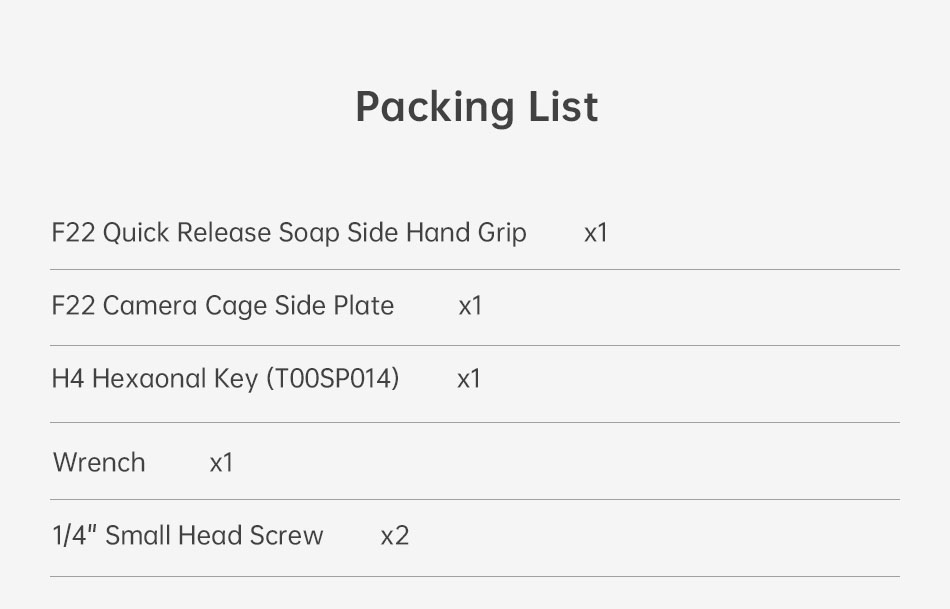The image size is (950, 609).
Task: Click the word Screw in the last row
Action: [286, 536]
